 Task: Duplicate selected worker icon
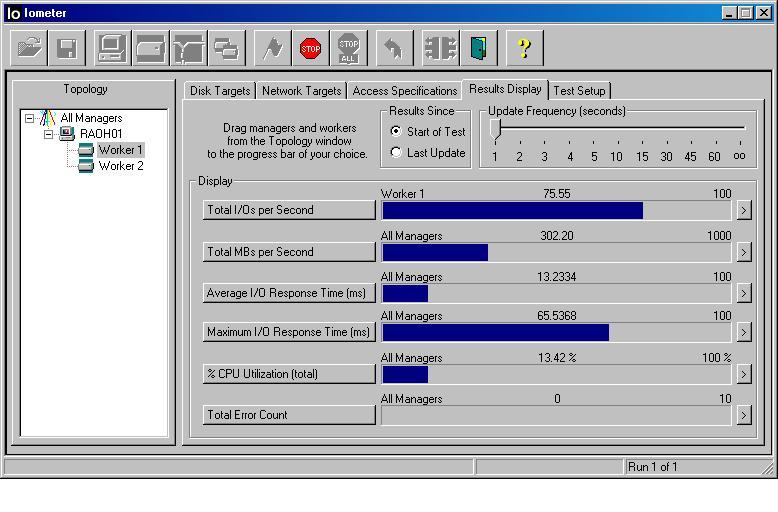pos(227,48)
